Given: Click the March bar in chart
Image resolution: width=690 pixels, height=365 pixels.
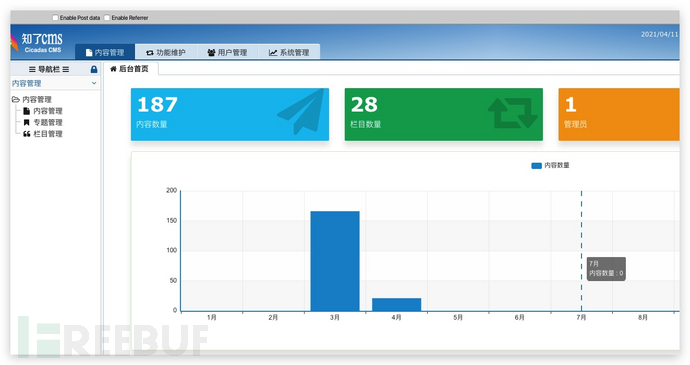Looking at the screenshot, I should click(x=335, y=261).
